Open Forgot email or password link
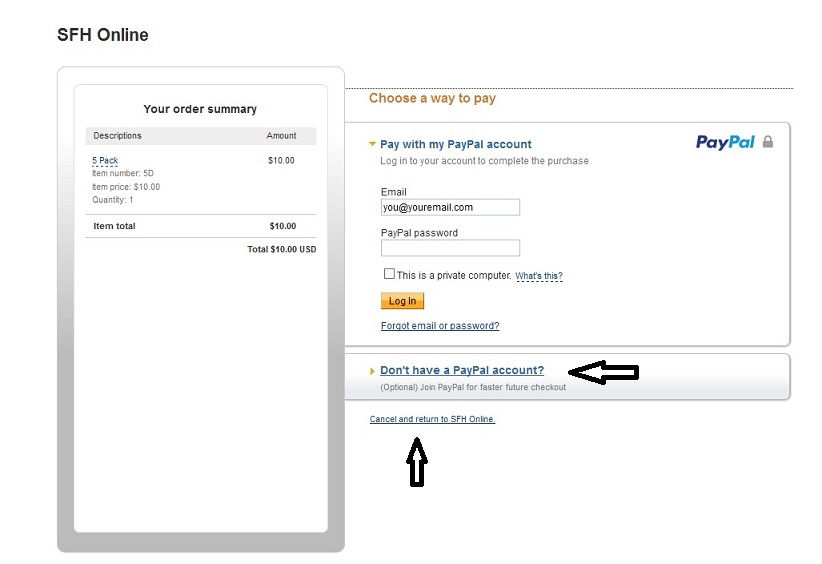 [440, 326]
